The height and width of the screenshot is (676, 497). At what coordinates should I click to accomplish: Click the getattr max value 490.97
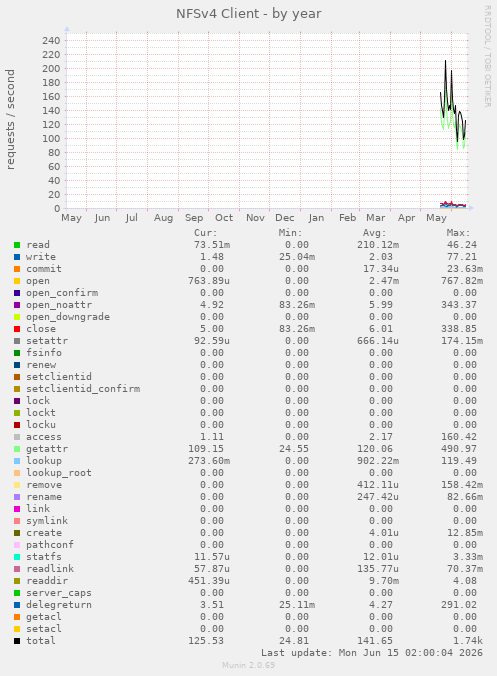[x=459, y=449]
